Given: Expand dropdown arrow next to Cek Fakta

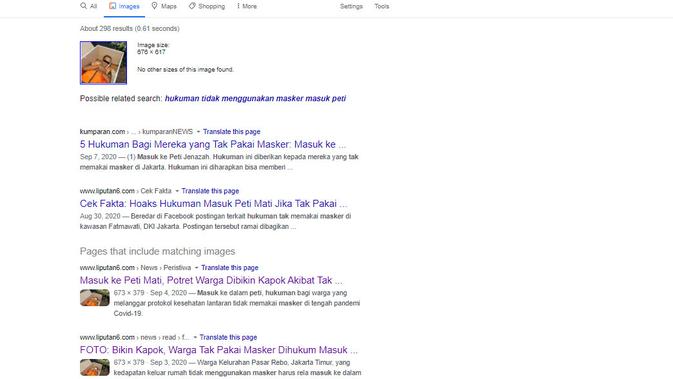Looking at the screenshot, I should pyautogui.click(x=177, y=191).
